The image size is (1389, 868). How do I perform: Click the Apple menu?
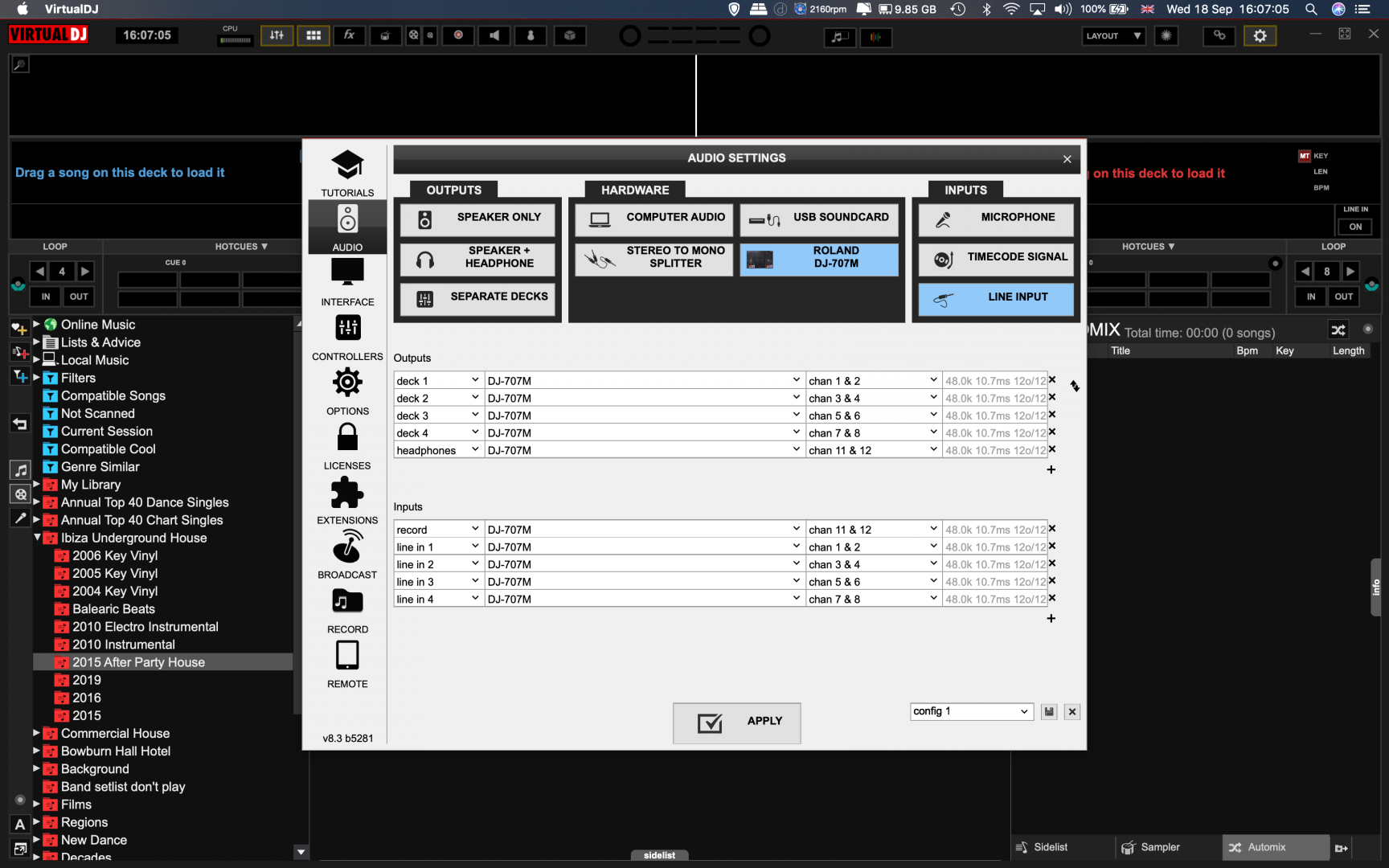coord(22,9)
